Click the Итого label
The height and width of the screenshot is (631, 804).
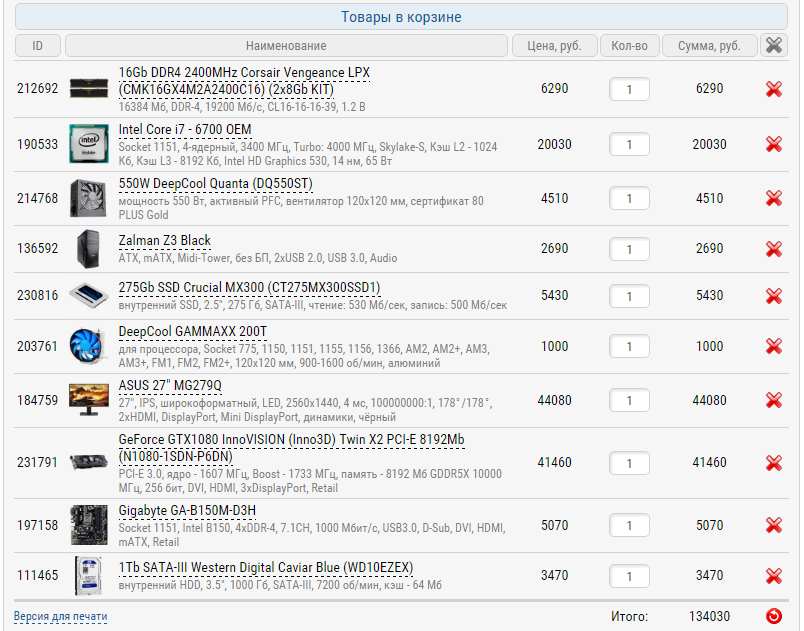(629, 616)
